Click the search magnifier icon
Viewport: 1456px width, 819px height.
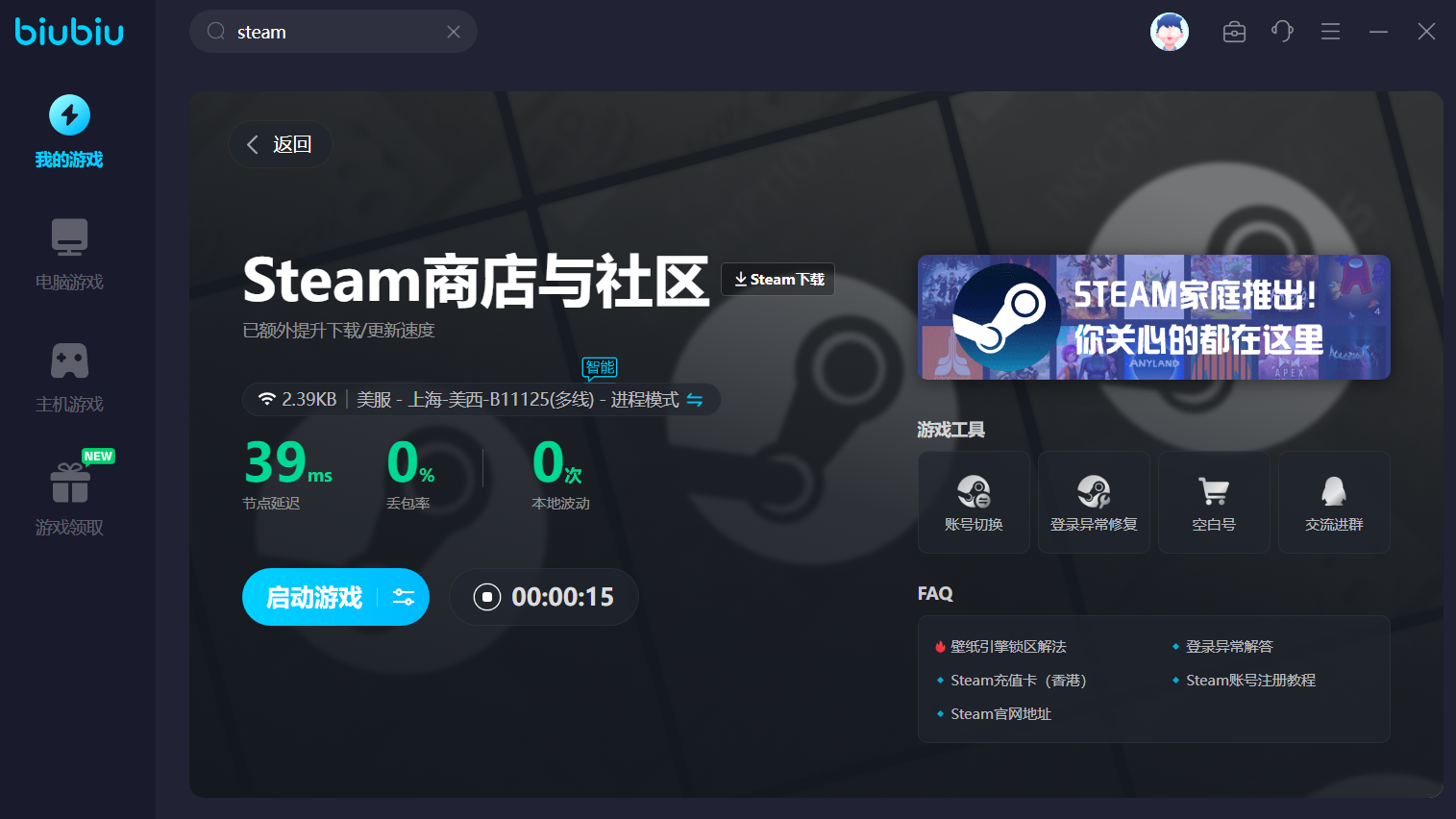click(216, 32)
